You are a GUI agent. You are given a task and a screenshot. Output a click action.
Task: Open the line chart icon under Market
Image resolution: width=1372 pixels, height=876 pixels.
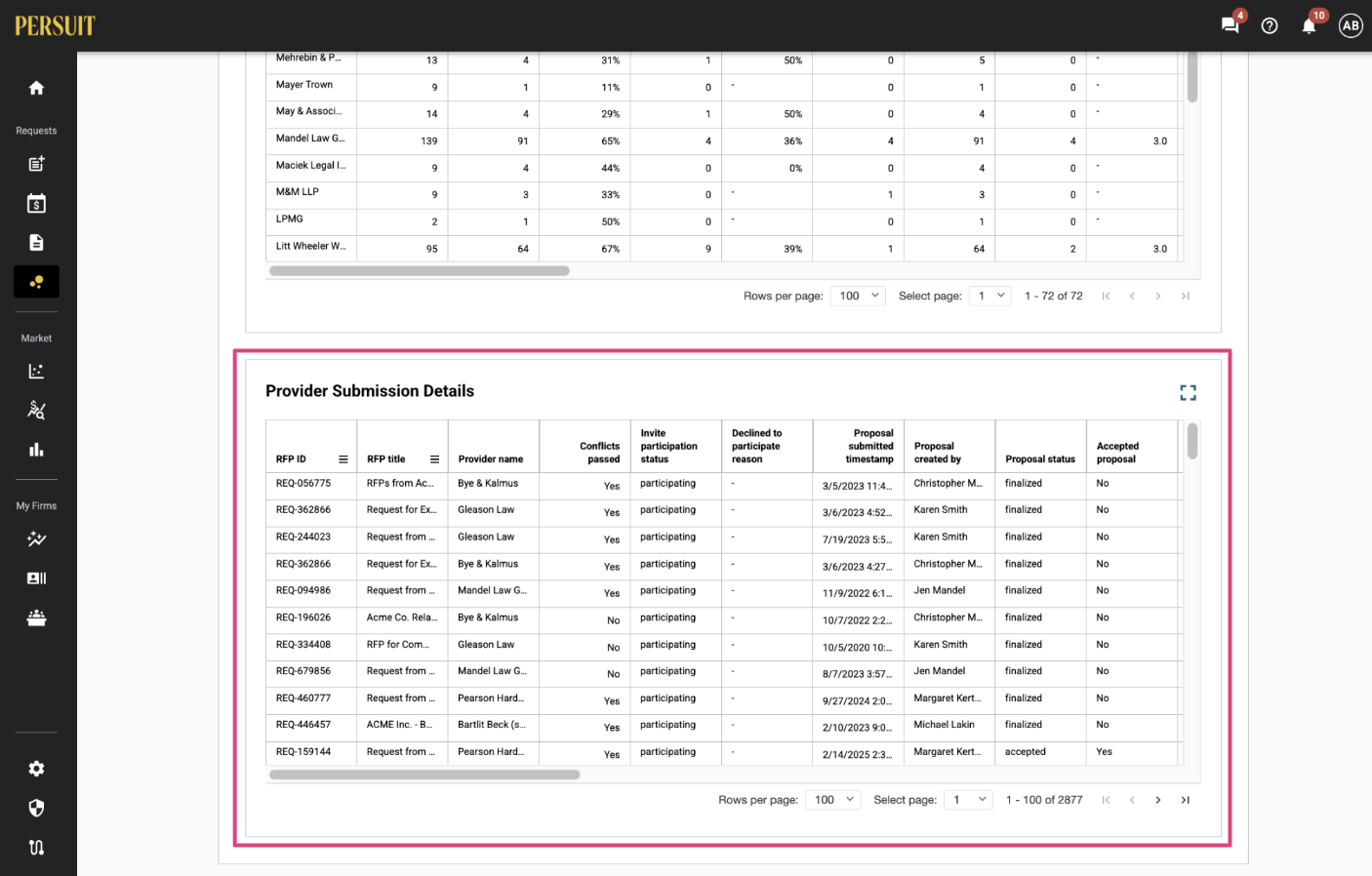pos(36,371)
